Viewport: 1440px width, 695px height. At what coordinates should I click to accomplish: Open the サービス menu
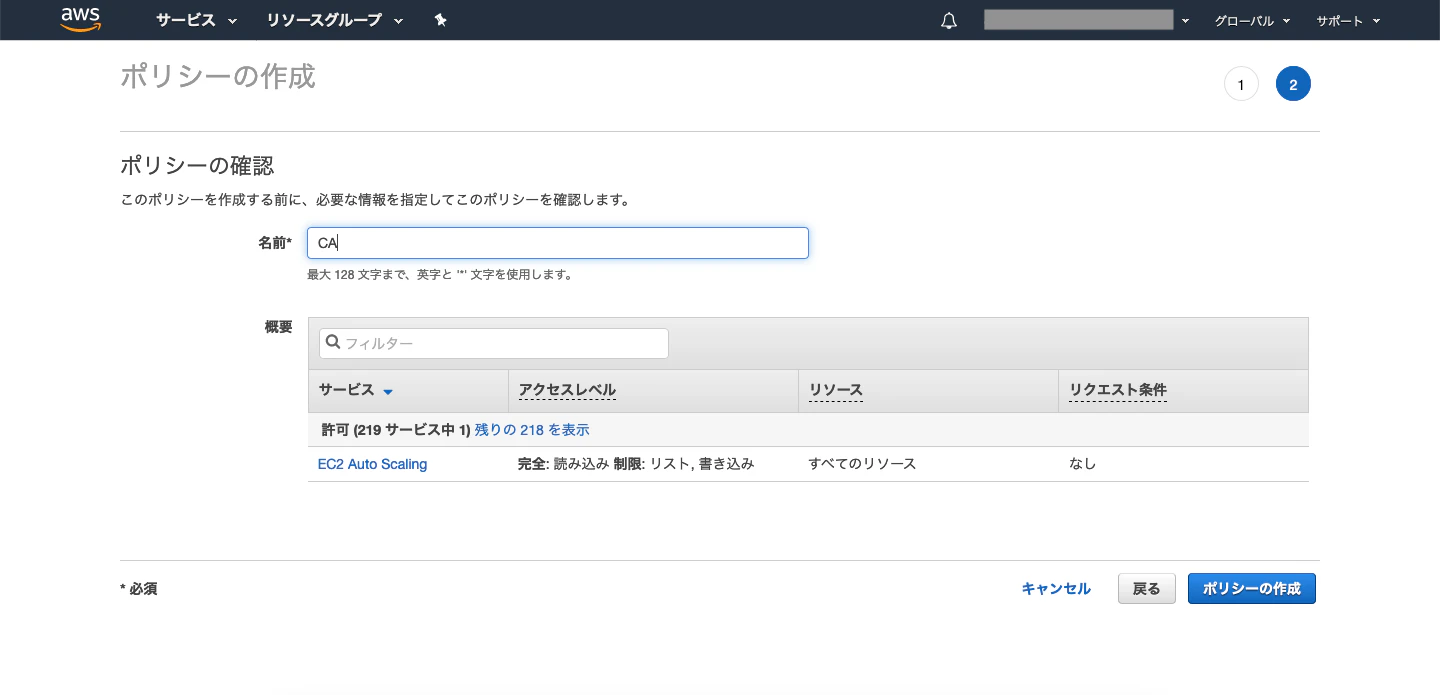point(196,20)
